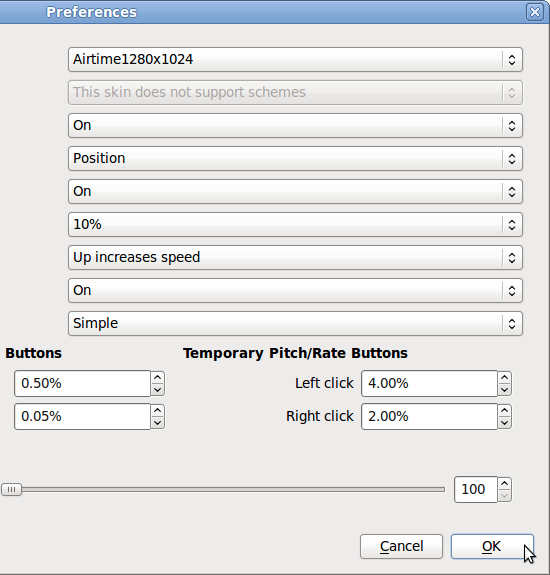Click the up arrow of the 100 spinbox
The width and height of the screenshot is (550, 575).
[x=505, y=484]
